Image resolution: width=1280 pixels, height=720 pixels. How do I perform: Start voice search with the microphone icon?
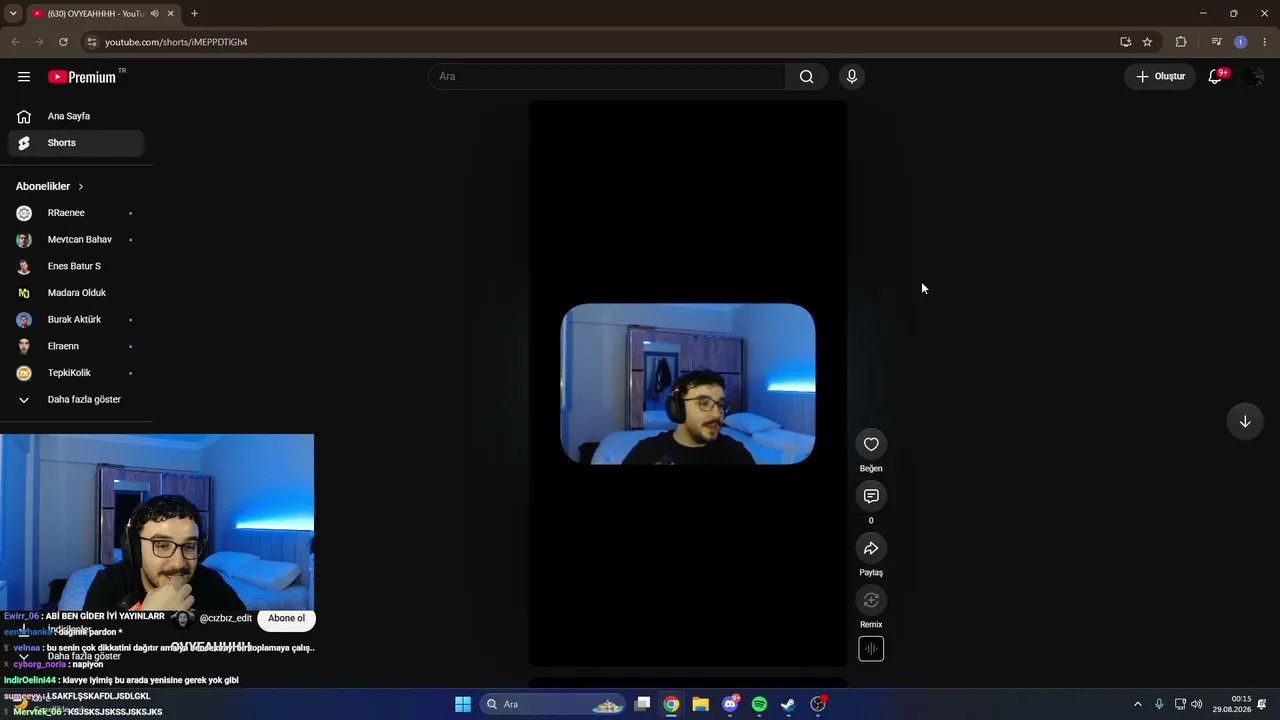pyautogui.click(x=852, y=77)
